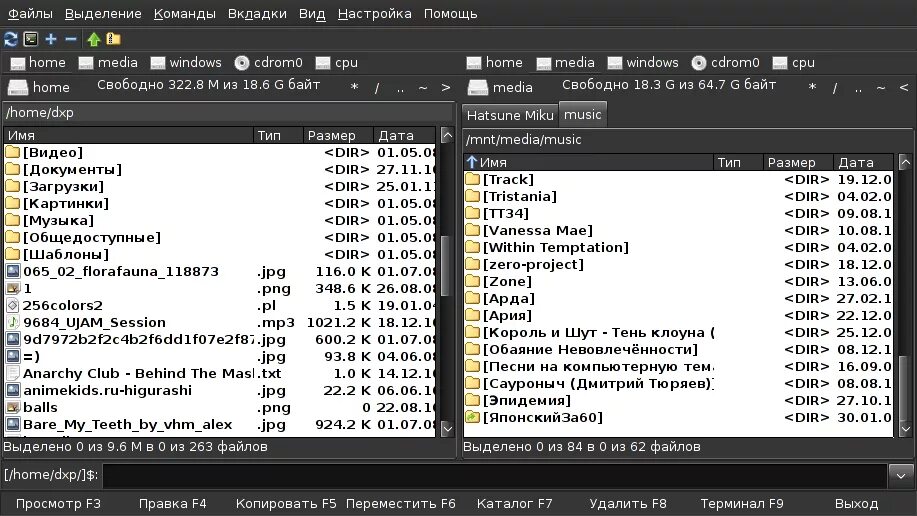Viewport: 917px width, 516px height.
Task: Select home drive button in left panel
Action: click(x=38, y=63)
